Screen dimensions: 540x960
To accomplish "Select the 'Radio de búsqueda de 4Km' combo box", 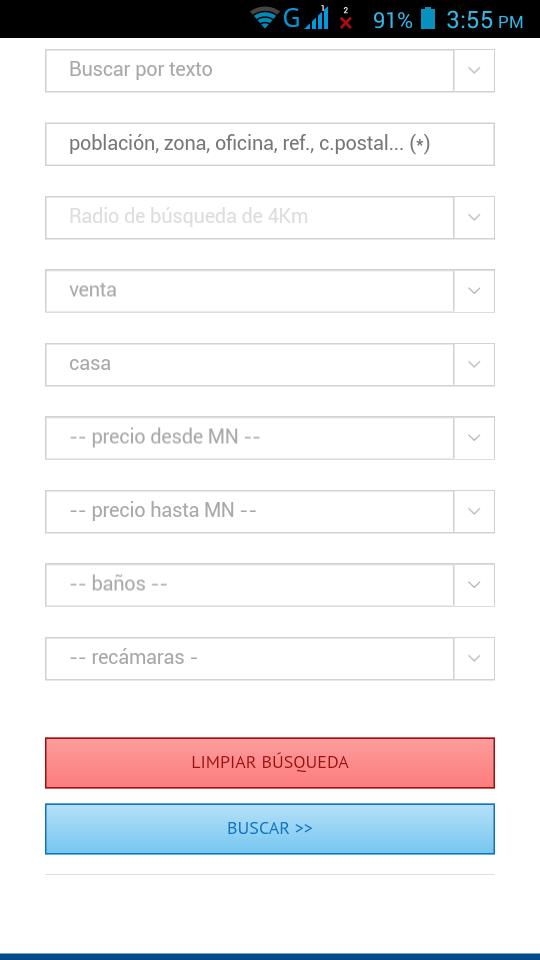I will (270, 217).
